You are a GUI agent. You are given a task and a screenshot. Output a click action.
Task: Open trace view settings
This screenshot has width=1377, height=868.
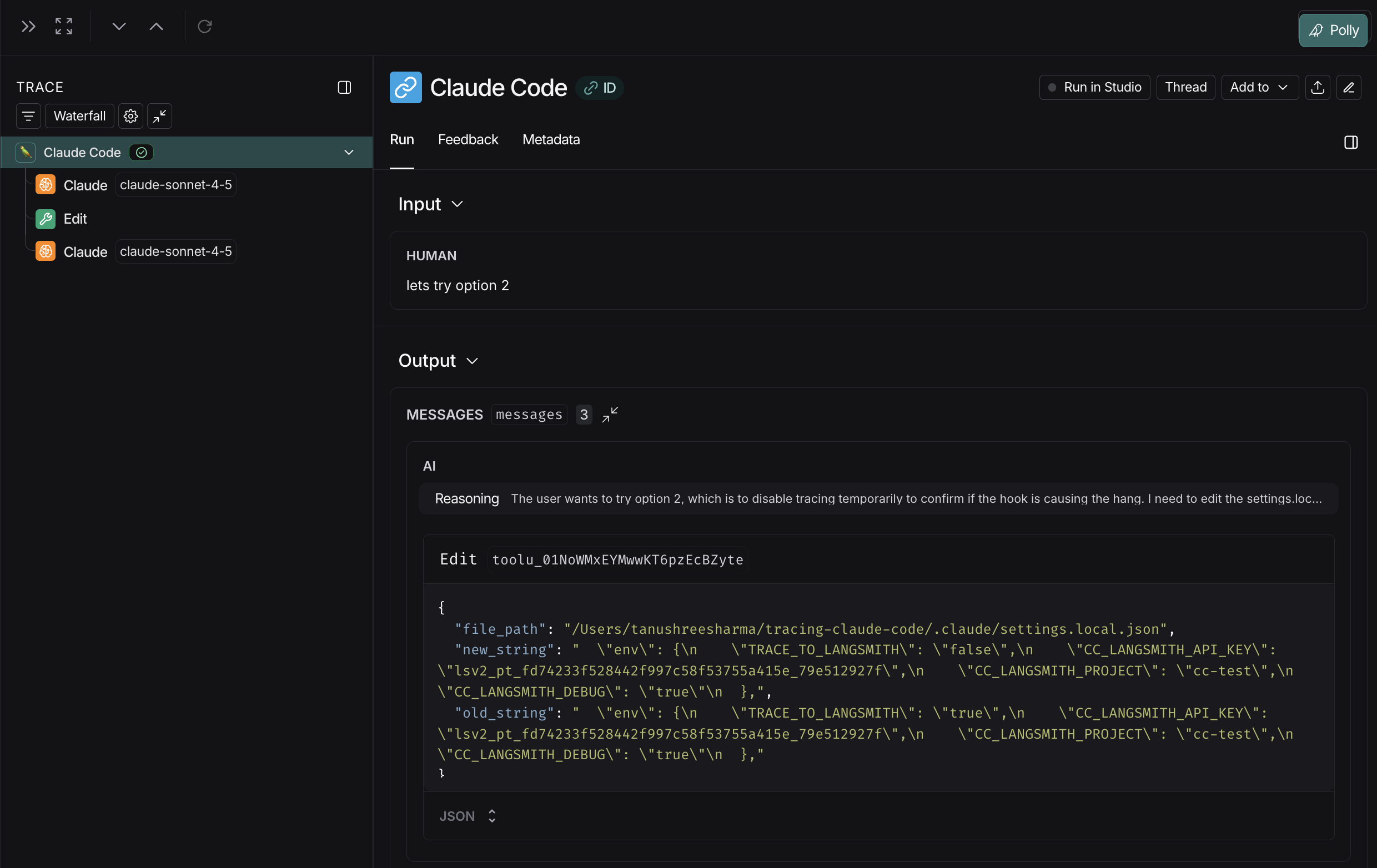(130, 116)
